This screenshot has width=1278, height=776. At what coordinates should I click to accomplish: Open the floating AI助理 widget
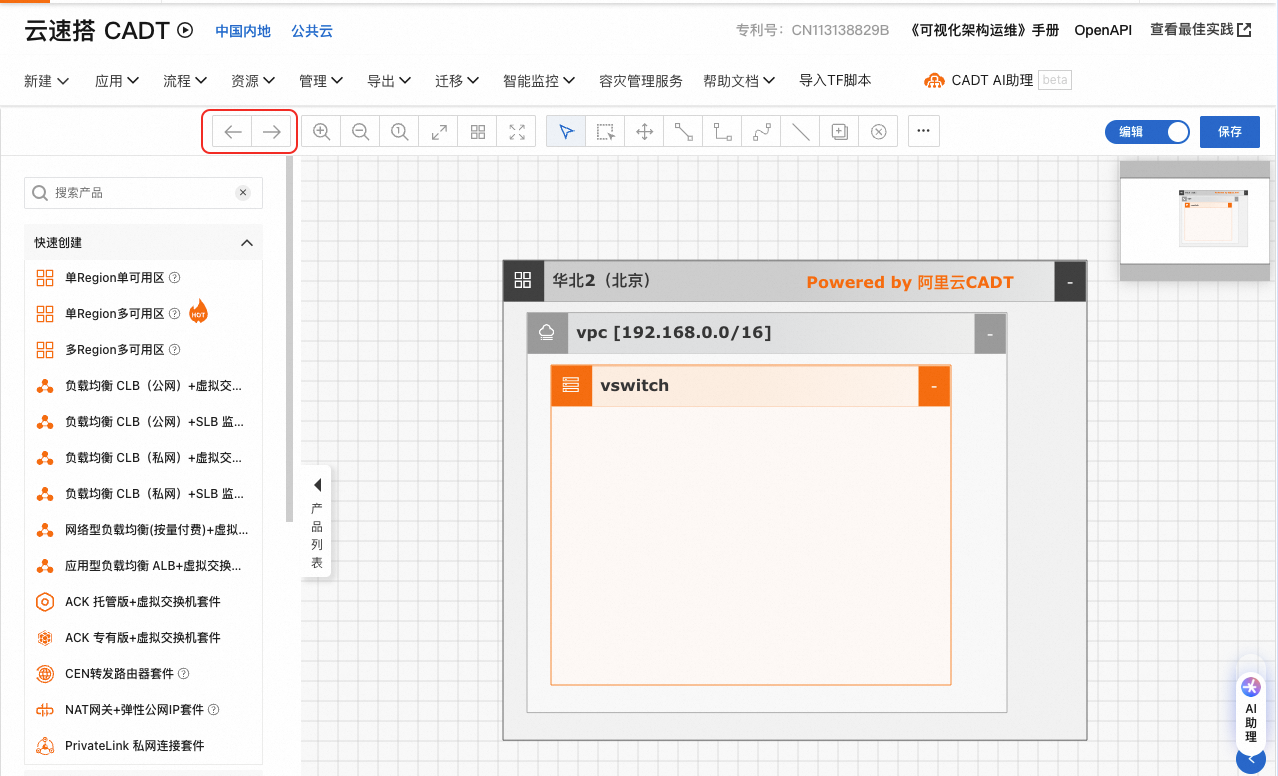pos(1250,712)
